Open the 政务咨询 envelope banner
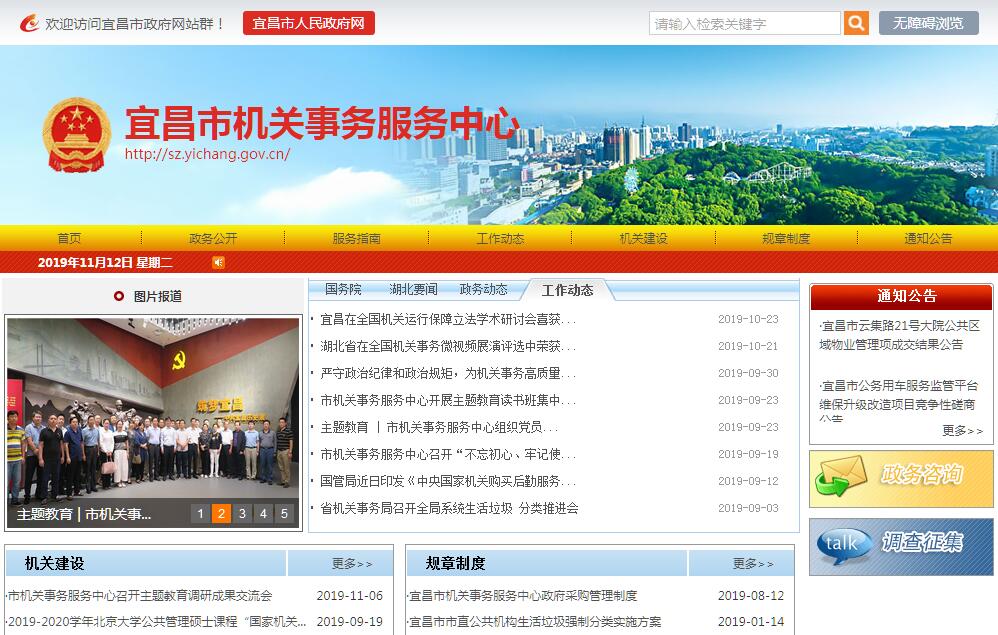The width and height of the screenshot is (998, 635). [x=901, y=479]
